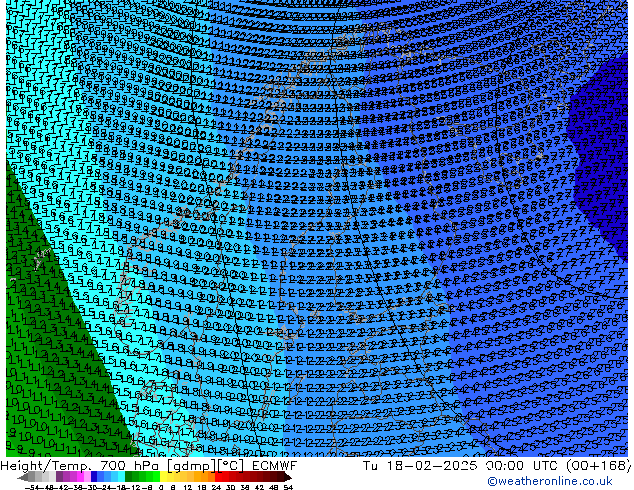Pick the bright red legend swatch
The width and height of the screenshot is (634, 490).
coord(218,477)
